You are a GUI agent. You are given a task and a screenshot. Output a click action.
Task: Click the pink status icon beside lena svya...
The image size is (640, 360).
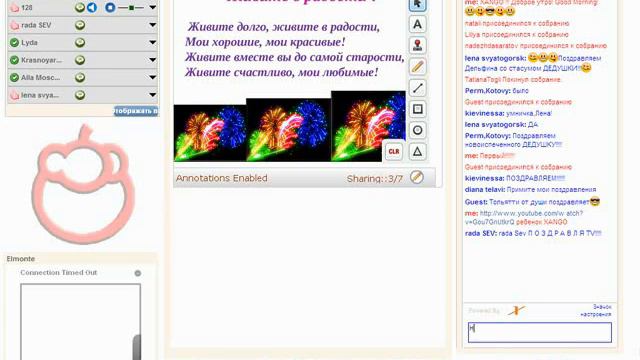pyautogui.click(x=14, y=95)
